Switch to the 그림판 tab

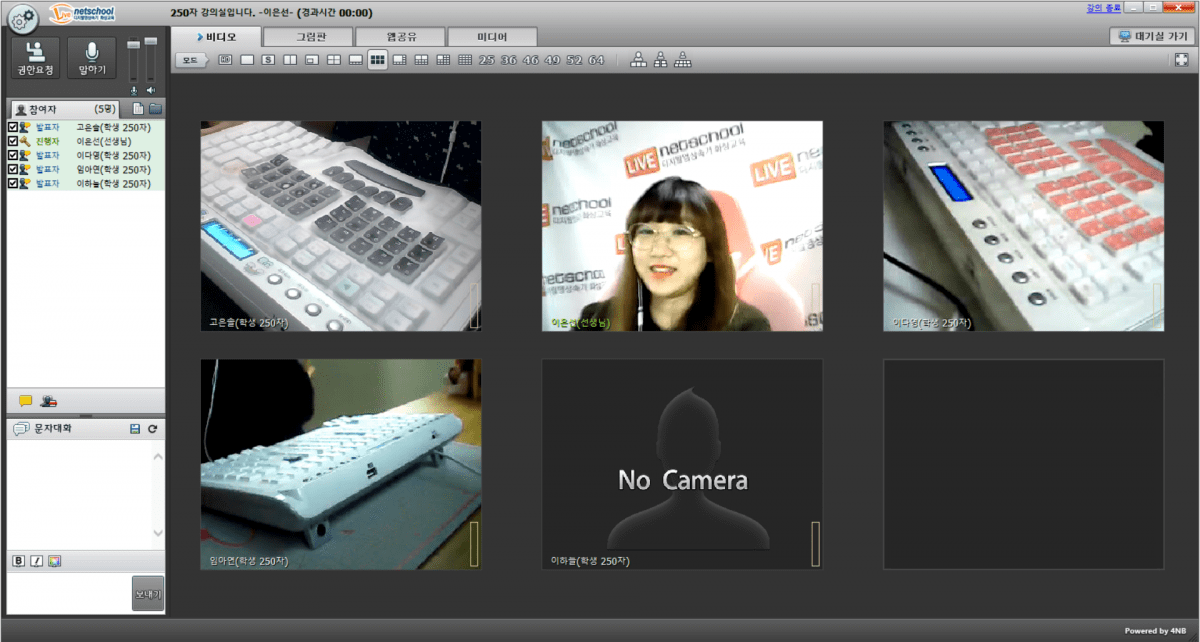pos(309,37)
